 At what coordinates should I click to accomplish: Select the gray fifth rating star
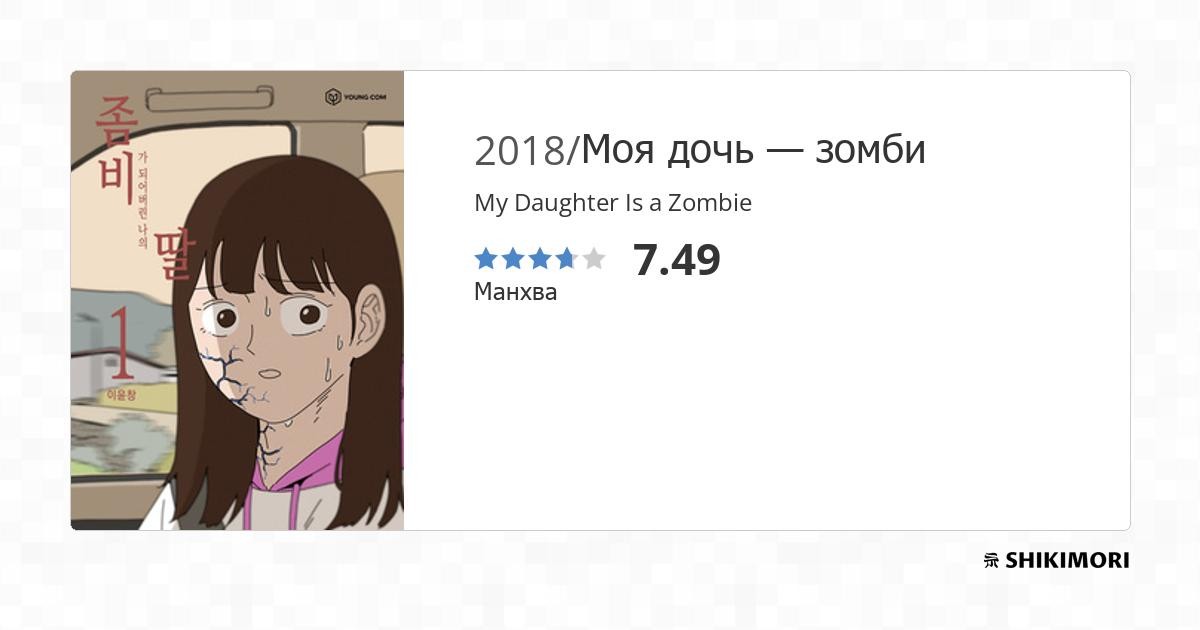point(594,259)
